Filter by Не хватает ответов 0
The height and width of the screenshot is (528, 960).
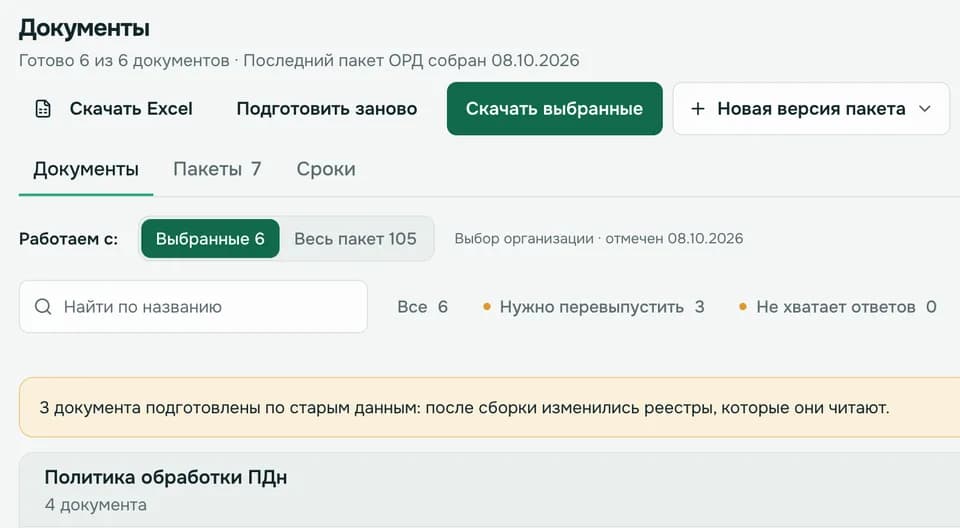pyautogui.click(x=838, y=306)
